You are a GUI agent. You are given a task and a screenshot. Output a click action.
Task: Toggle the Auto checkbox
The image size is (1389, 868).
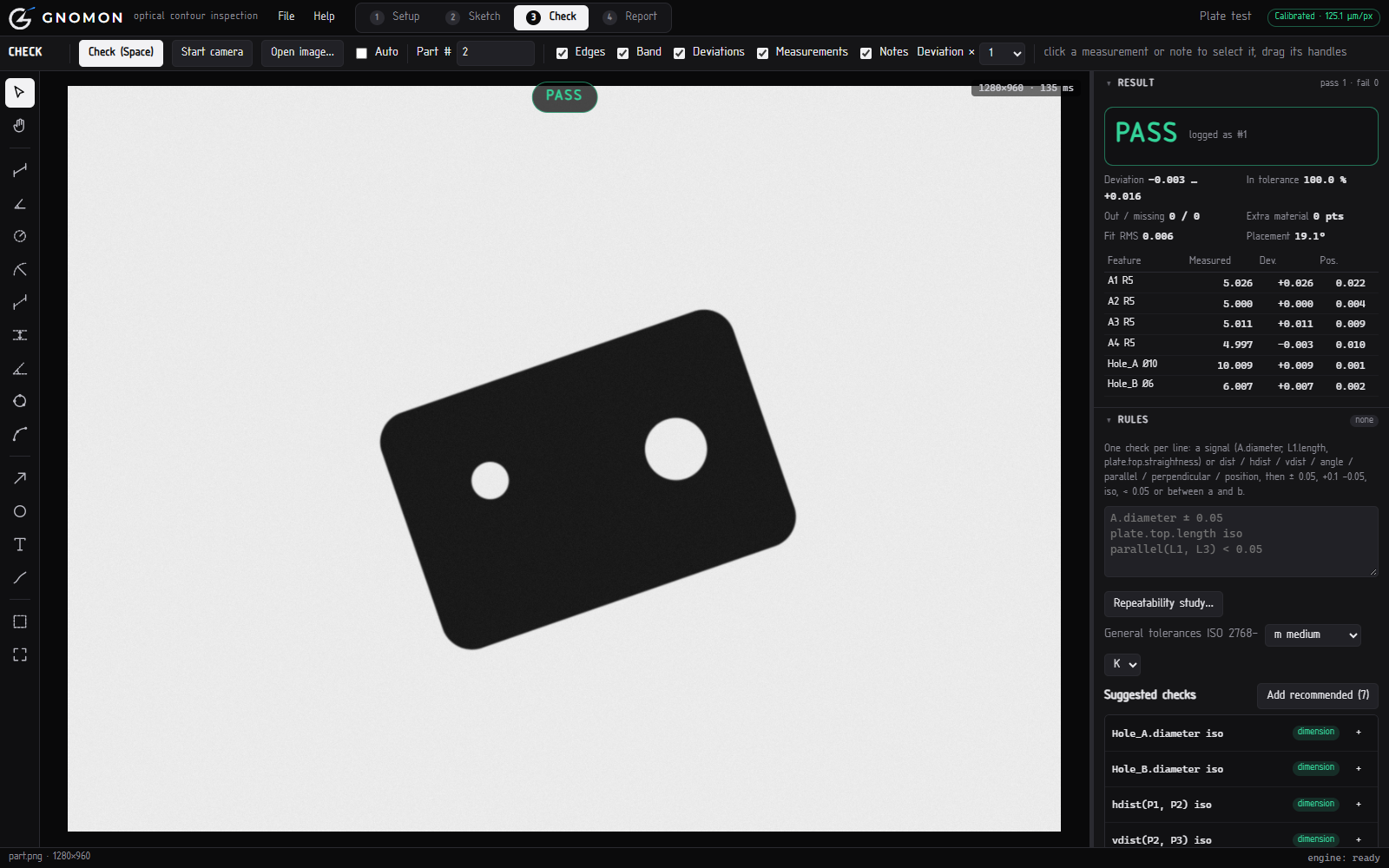point(362,53)
